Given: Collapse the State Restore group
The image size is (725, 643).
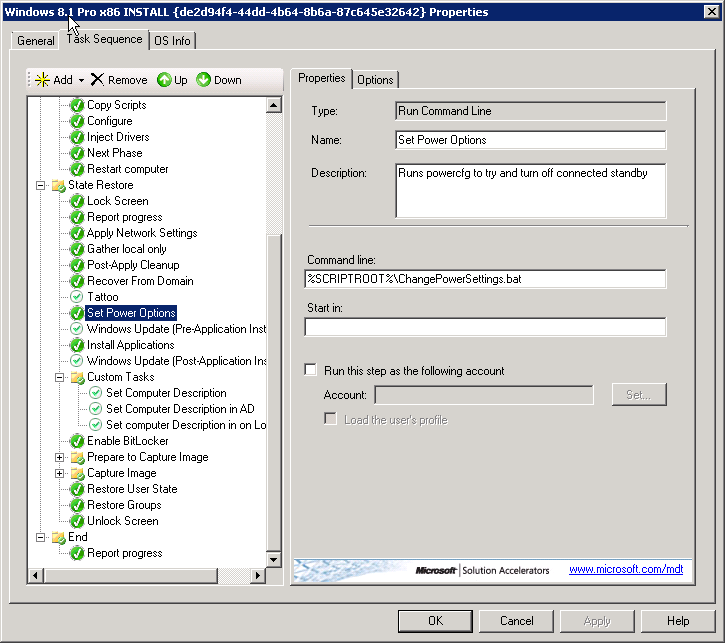Looking at the screenshot, I should pos(41,185).
